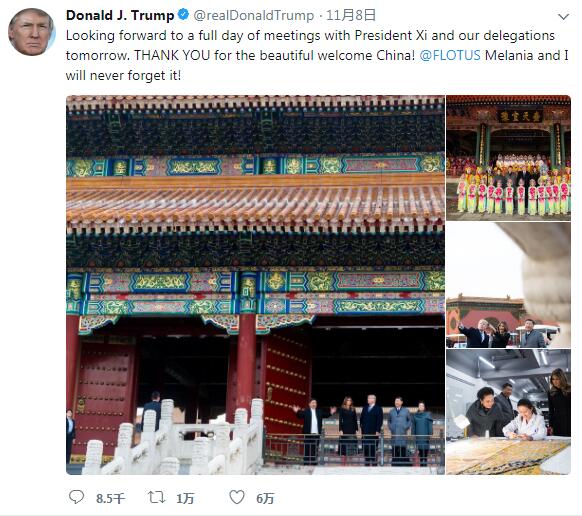
Task: Click the 'will never forget it!' text line
Action: 124,75
